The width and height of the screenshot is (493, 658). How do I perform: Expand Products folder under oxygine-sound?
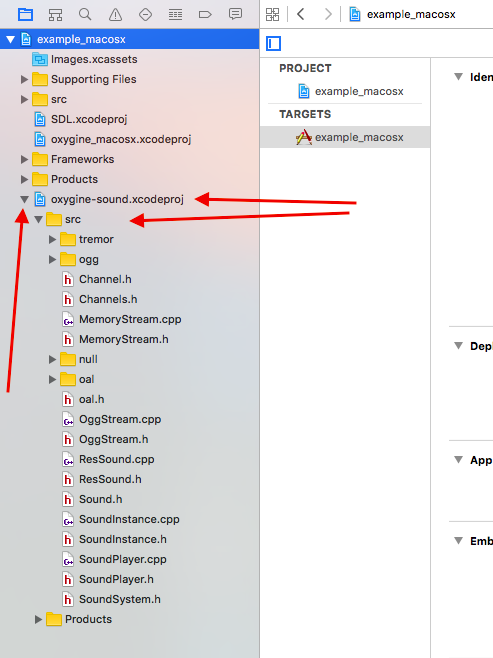click(38, 619)
